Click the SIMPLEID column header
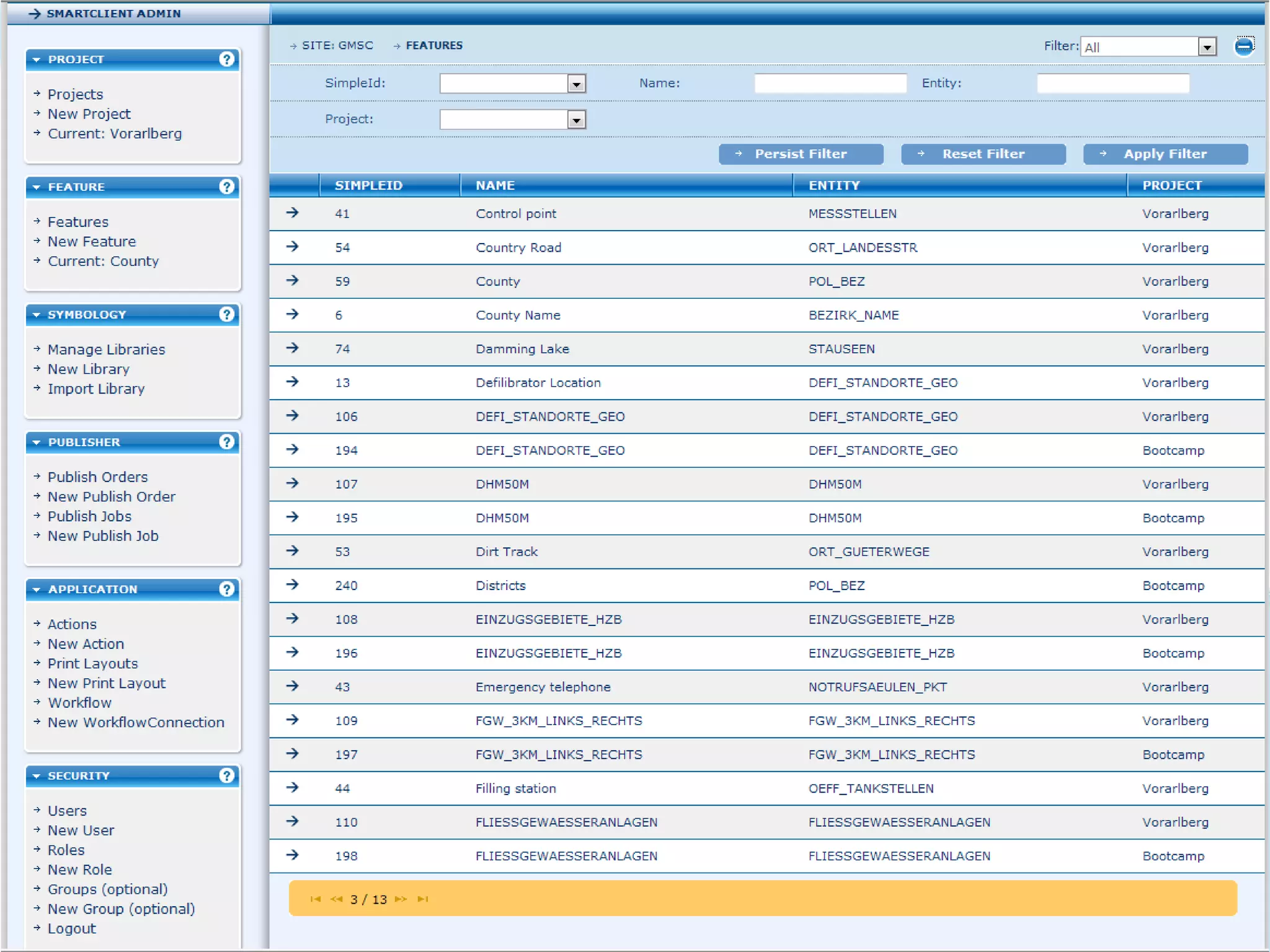Image resolution: width=1270 pixels, height=952 pixels. pyautogui.click(x=368, y=185)
